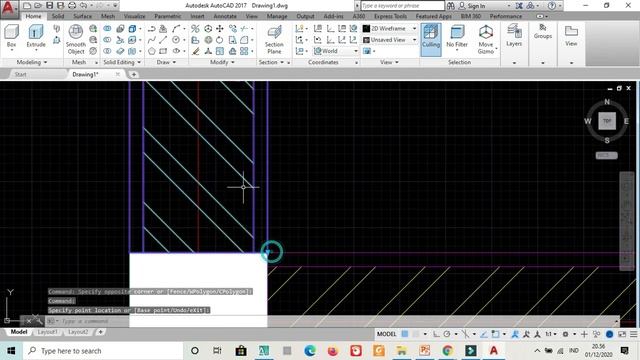Click the Solid Union tool
The width and height of the screenshot is (640, 360).
[x=107, y=29]
